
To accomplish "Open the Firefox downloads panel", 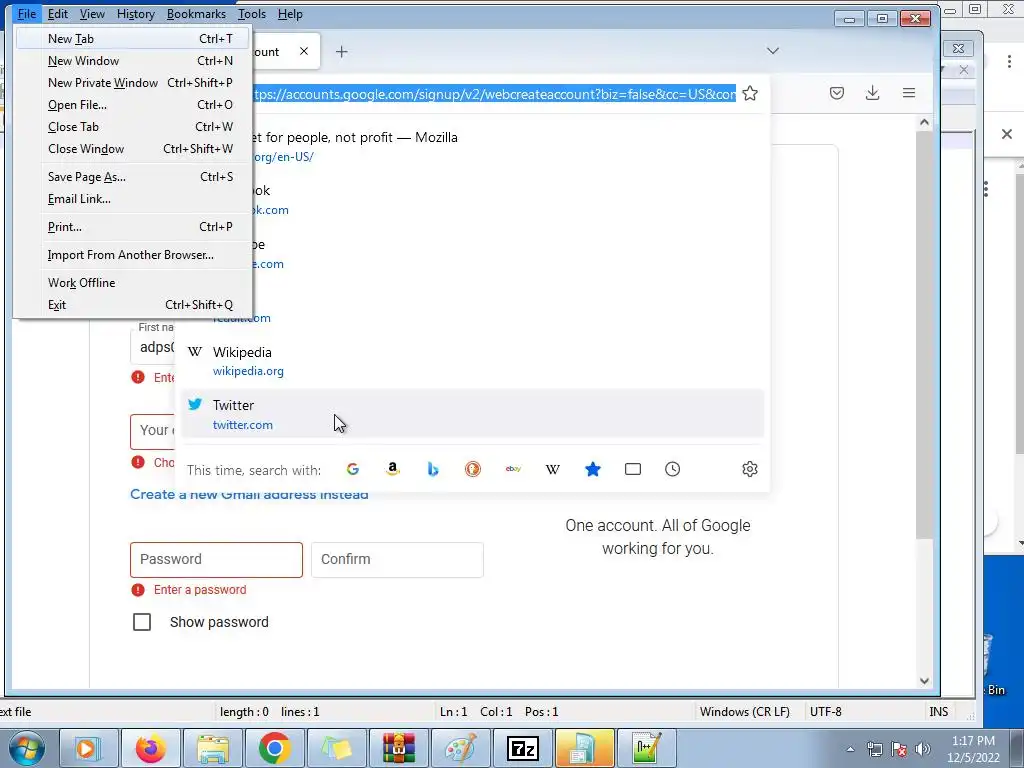I will (872, 93).
